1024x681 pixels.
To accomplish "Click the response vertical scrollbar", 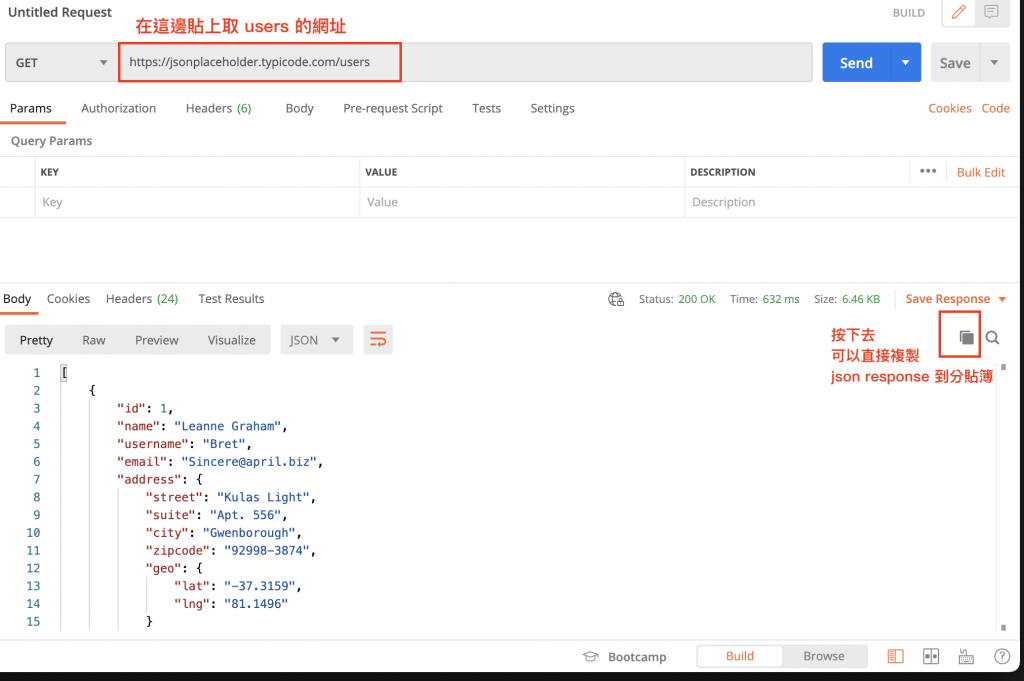I will 1003,496.
